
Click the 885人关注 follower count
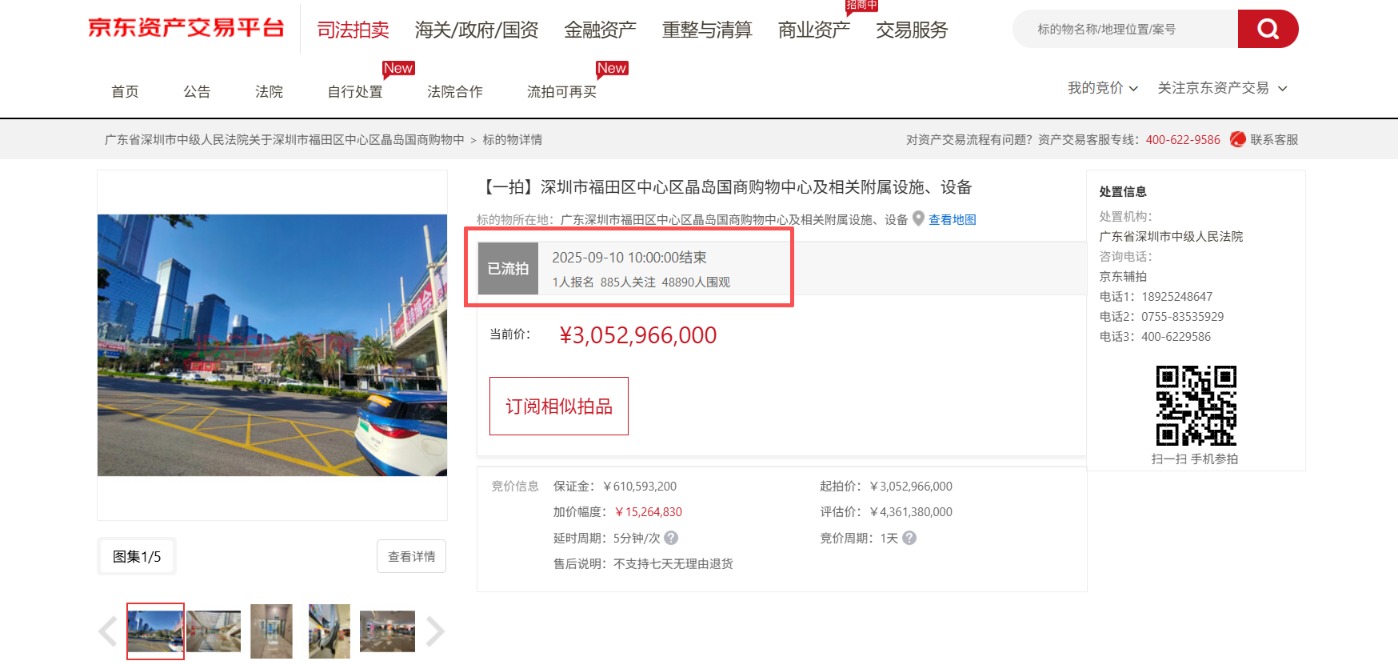[x=628, y=283]
